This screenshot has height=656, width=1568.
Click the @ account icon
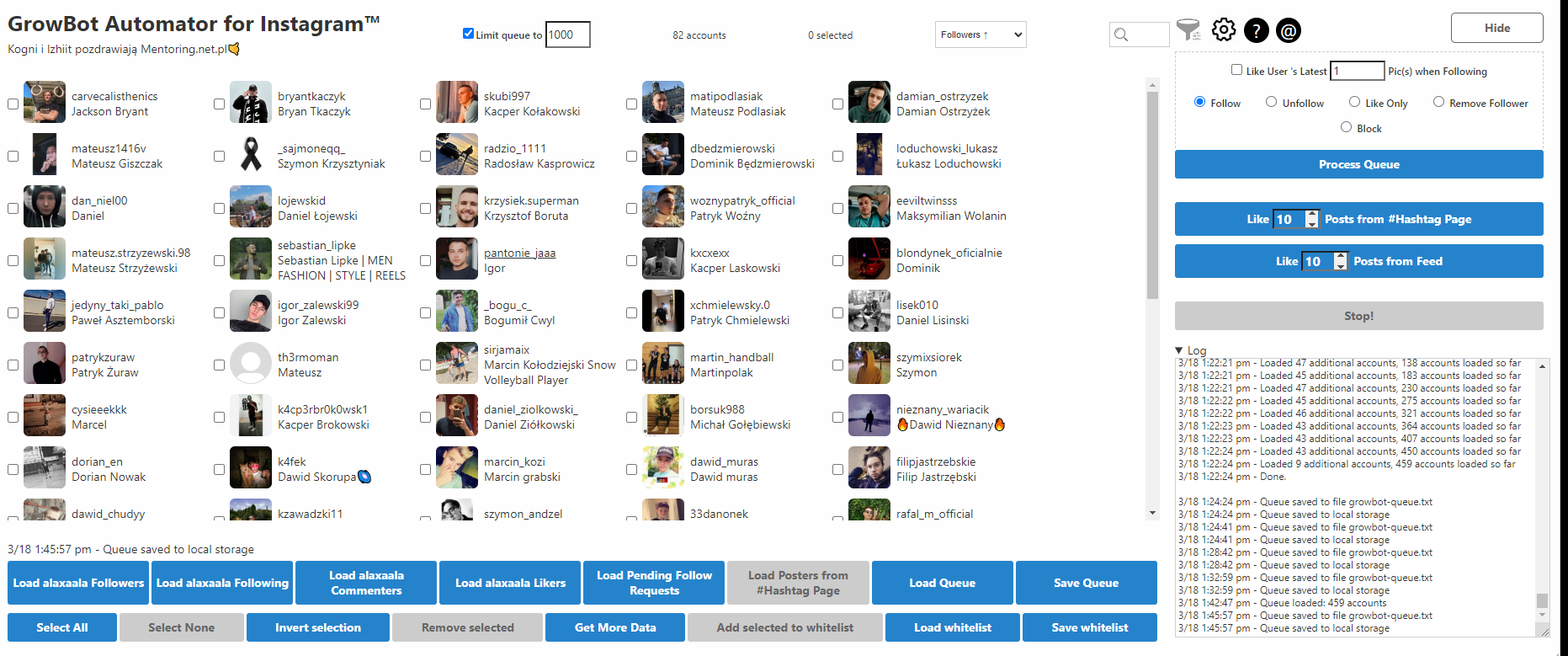click(1288, 31)
